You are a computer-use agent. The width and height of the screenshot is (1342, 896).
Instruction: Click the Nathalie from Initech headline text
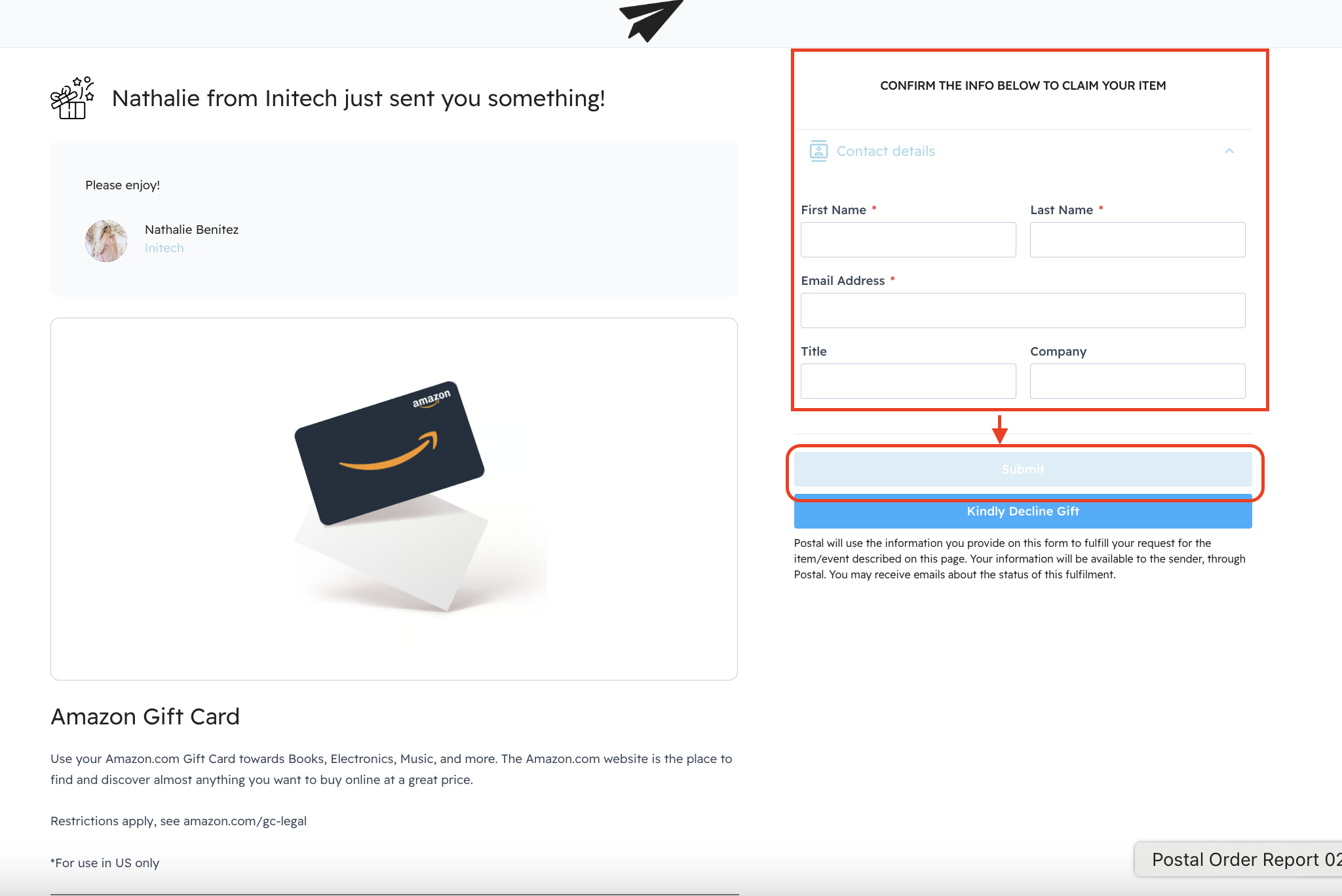point(358,98)
